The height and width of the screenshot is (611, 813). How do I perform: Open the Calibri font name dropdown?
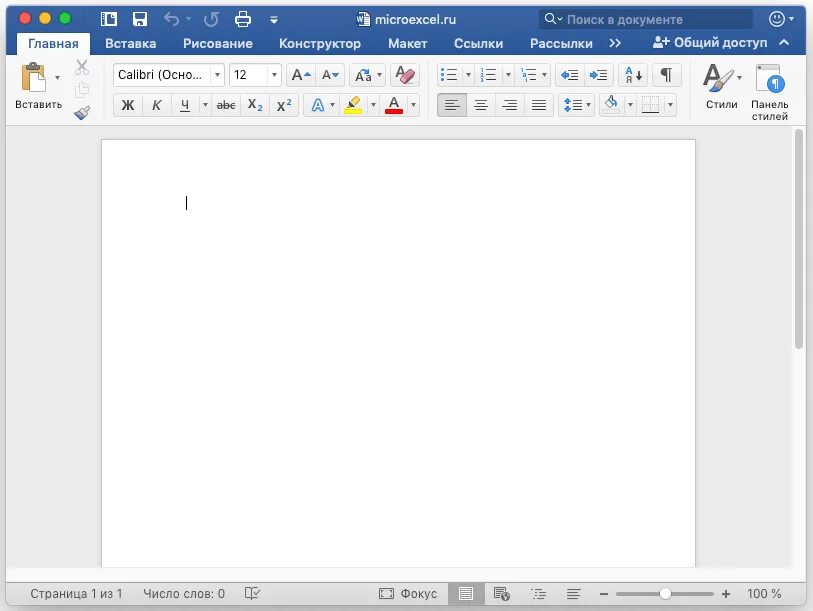(218, 75)
